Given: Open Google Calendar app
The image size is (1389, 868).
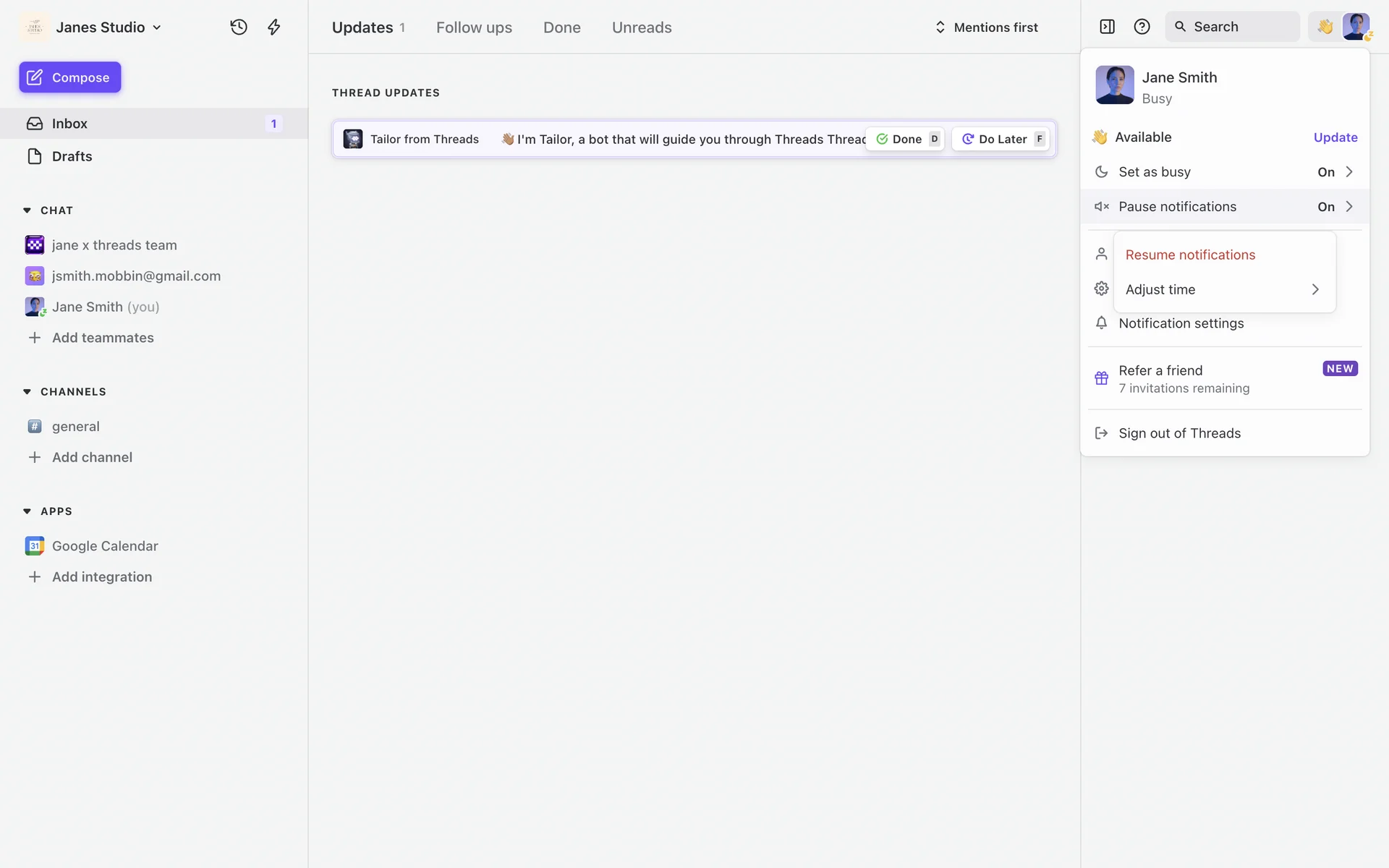Looking at the screenshot, I should point(105,546).
